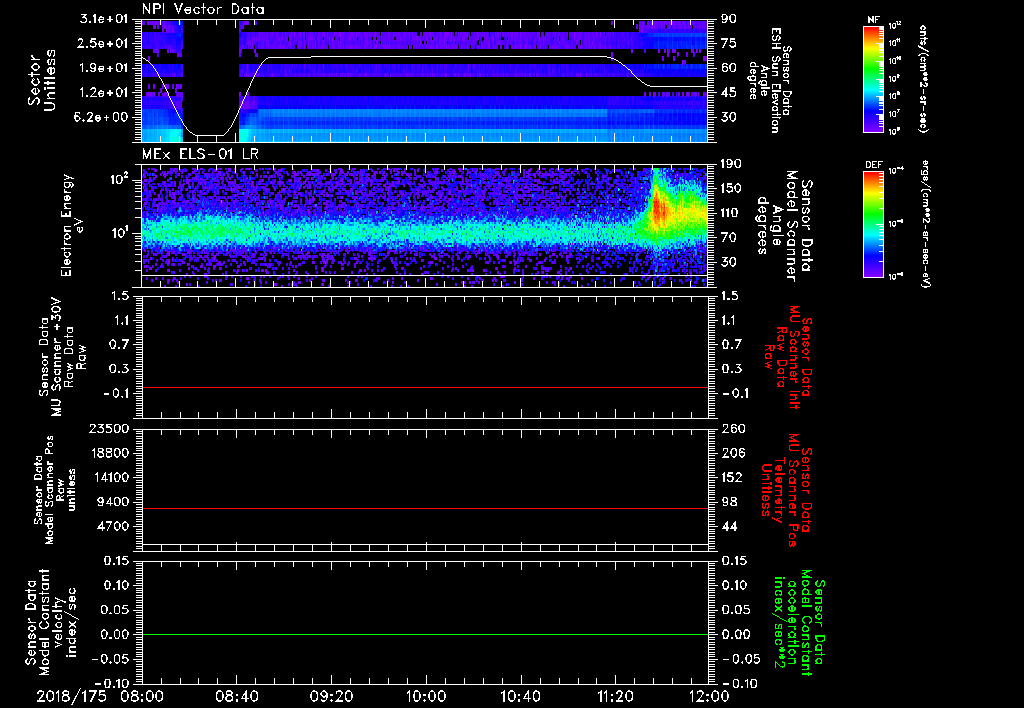The width and height of the screenshot is (1024, 708).
Task: Click the black data gap in NPI panel
Action: pos(211,78)
